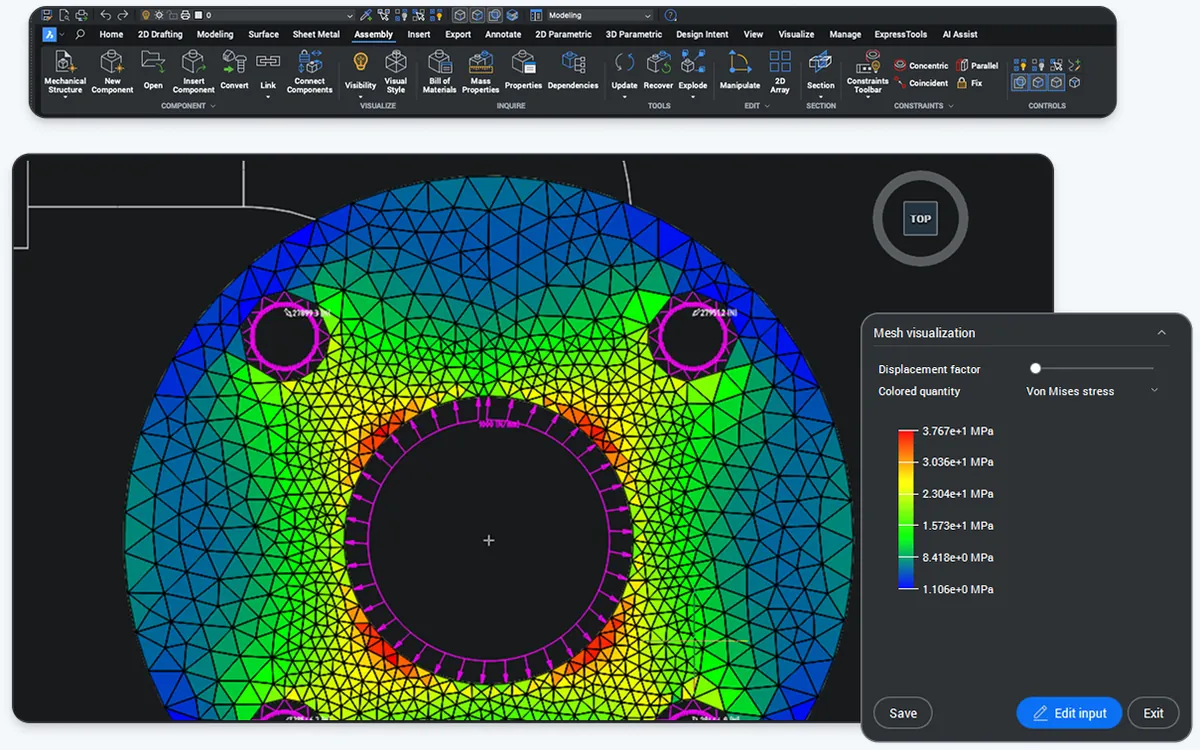Collapse the Mesh visualization panel
1200x750 pixels.
[x=1161, y=333]
